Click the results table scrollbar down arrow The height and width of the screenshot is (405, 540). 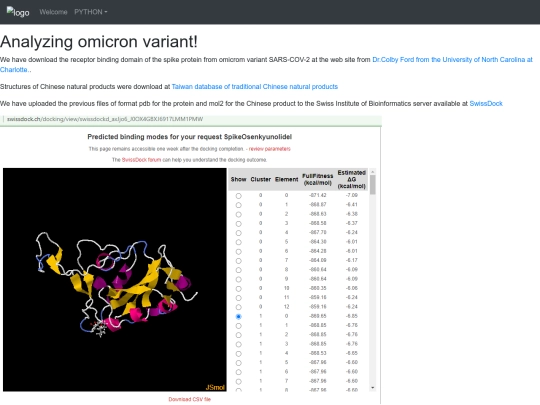(x=372, y=388)
